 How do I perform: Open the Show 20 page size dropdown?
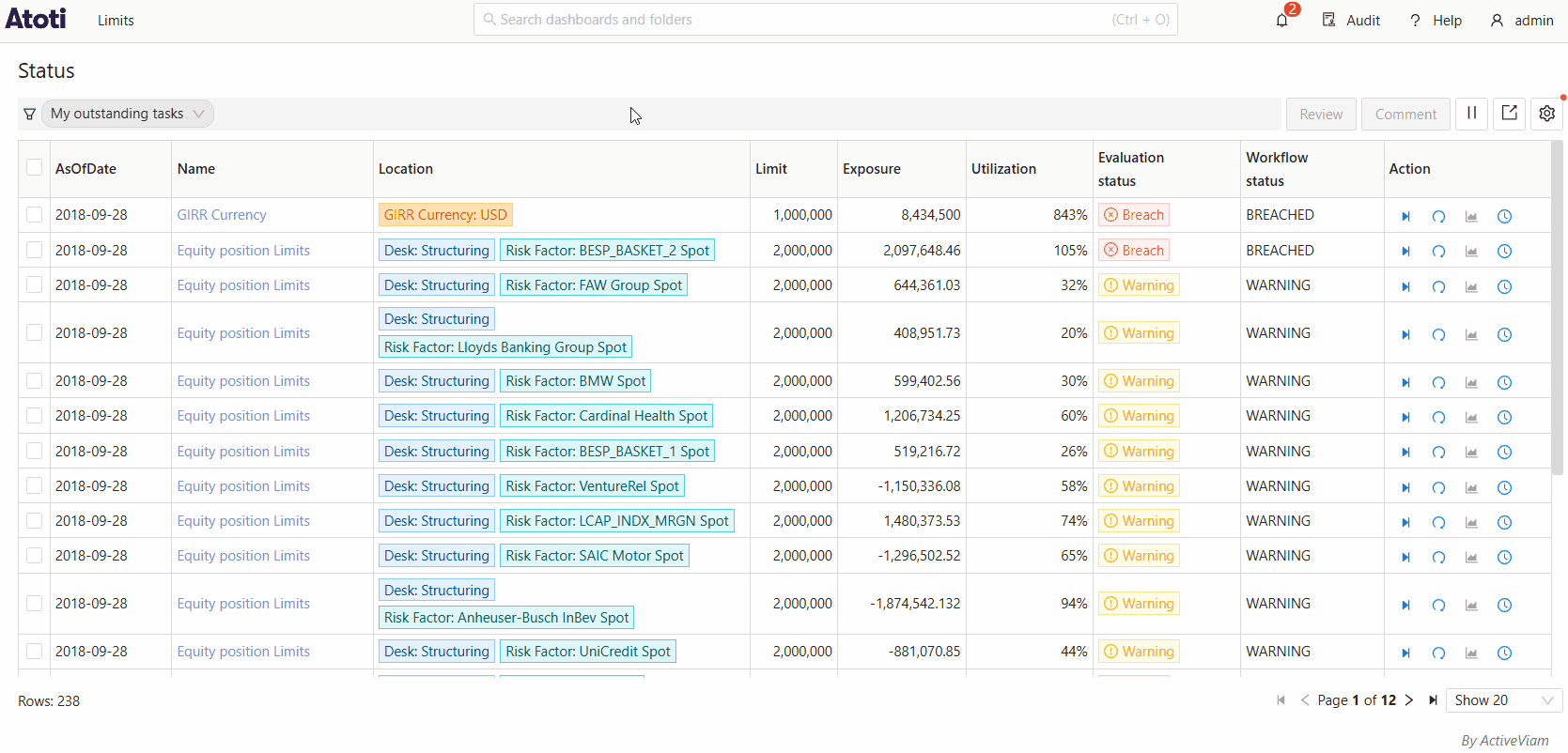click(x=1503, y=700)
